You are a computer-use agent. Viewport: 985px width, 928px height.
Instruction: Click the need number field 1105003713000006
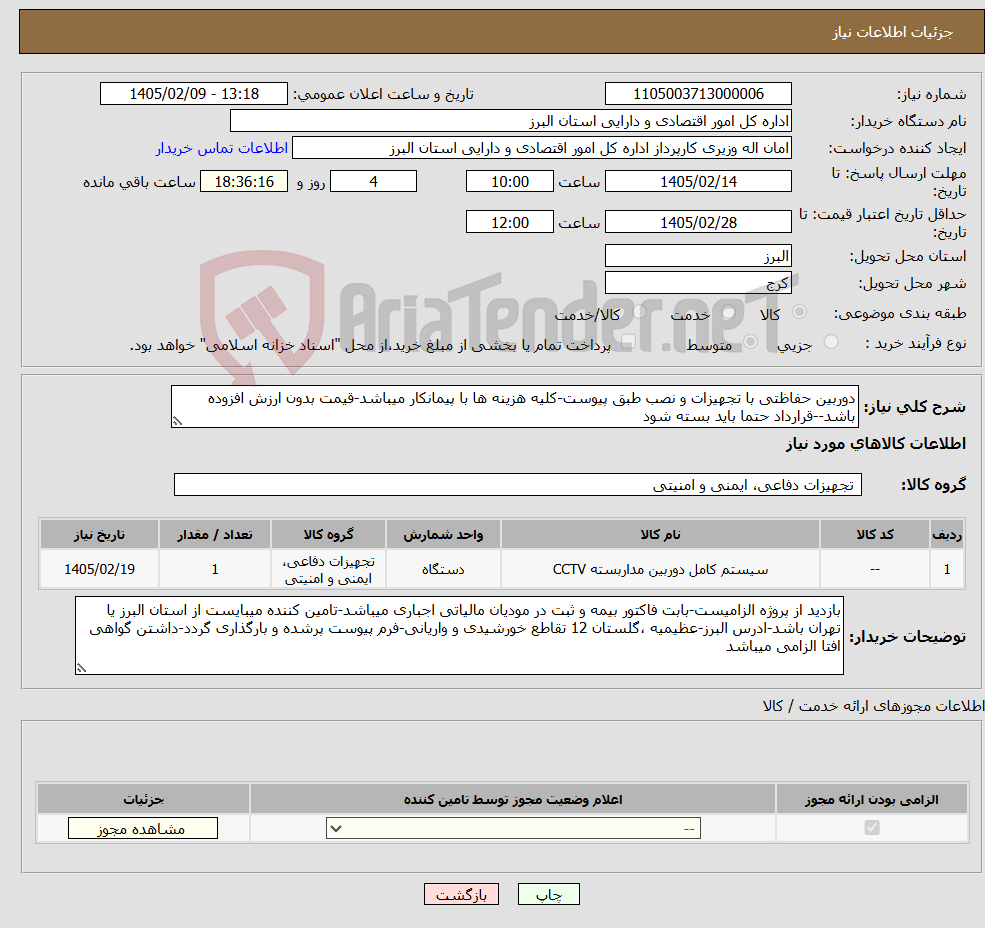(698, 94)
